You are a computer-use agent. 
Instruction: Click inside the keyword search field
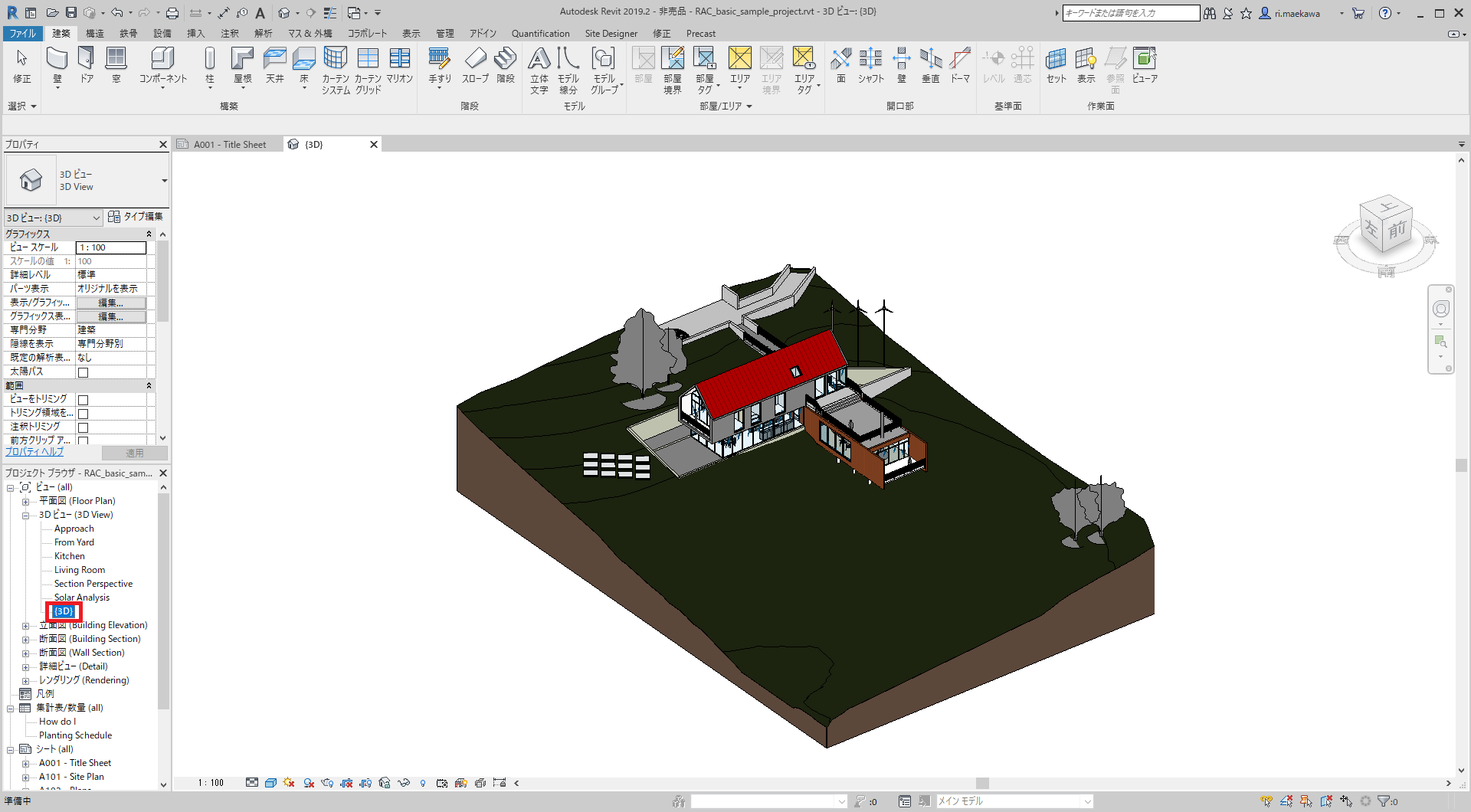[1132, 12]
